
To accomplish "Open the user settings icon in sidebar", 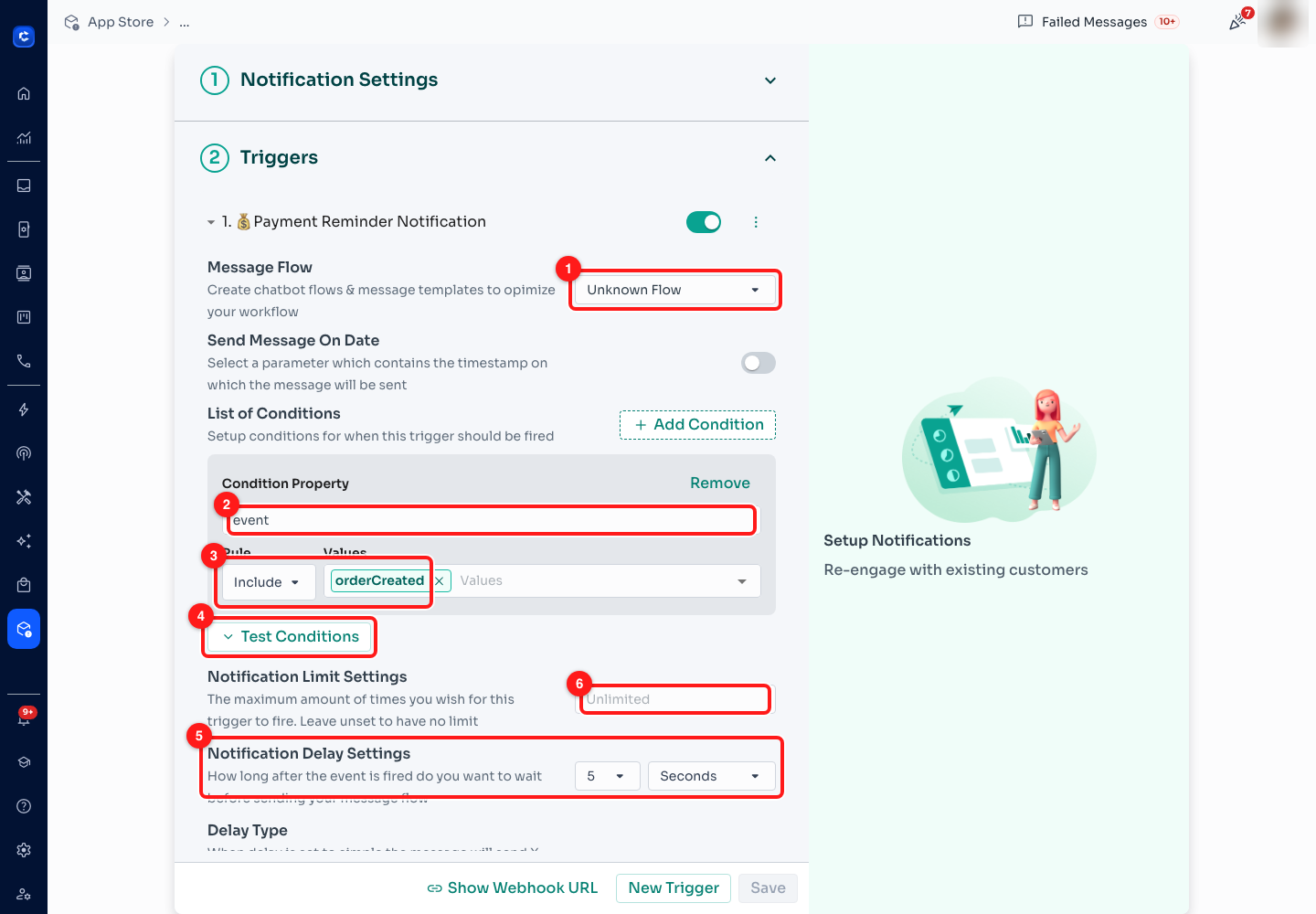I will (x=24, y=894).
